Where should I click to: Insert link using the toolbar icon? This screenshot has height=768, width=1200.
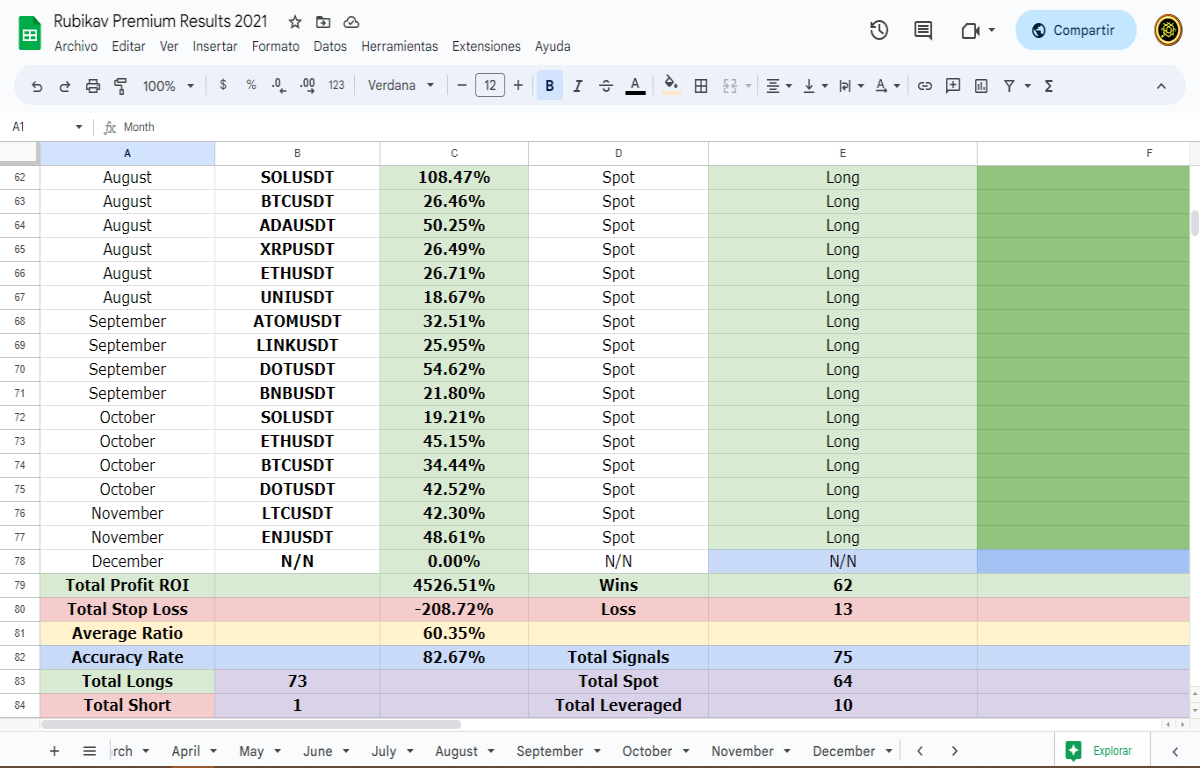(925, 86)
